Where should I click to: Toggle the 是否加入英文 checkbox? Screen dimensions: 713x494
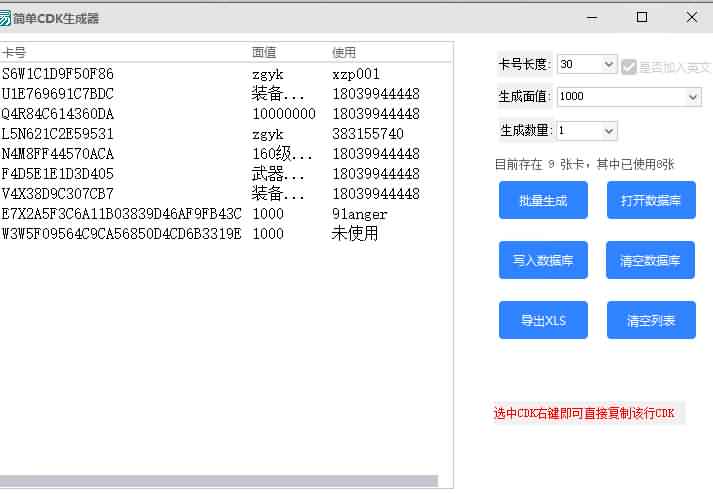pos(629,67)
